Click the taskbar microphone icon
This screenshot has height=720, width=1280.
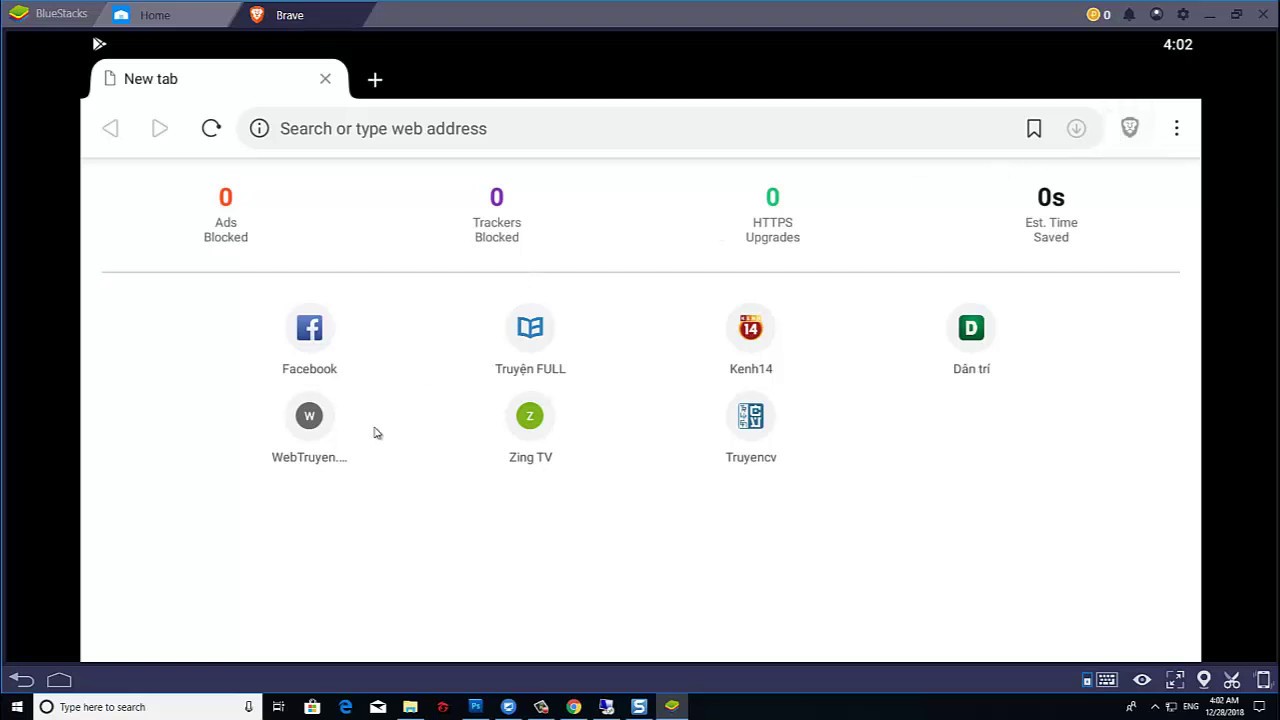(248, 707)
